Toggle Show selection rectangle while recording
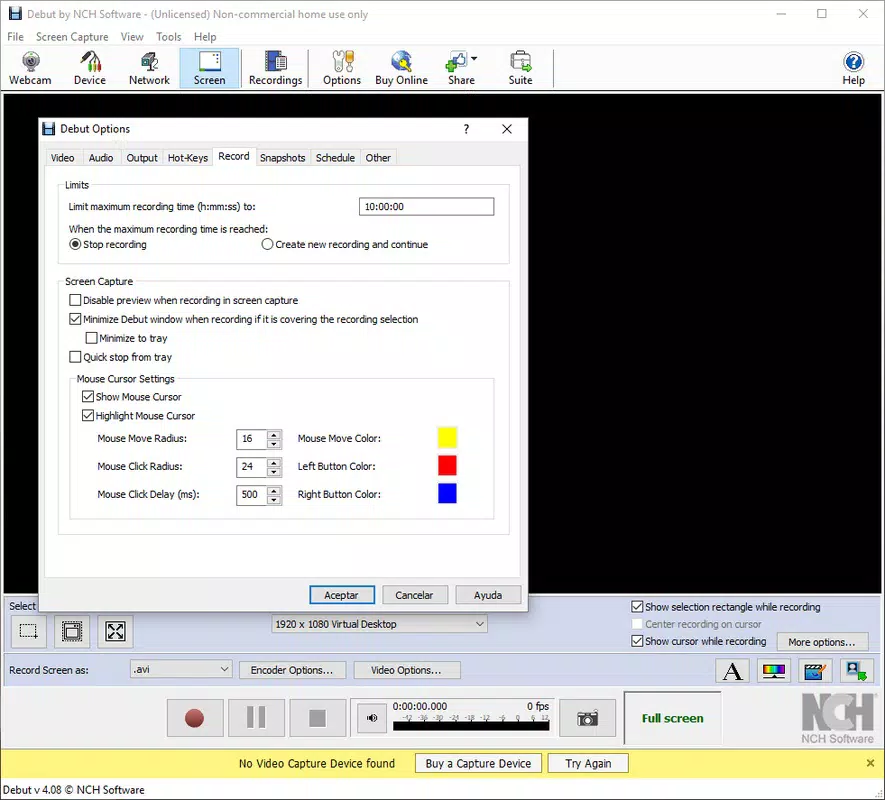Screen dimensions: 885x800 [x=637, y=607]
